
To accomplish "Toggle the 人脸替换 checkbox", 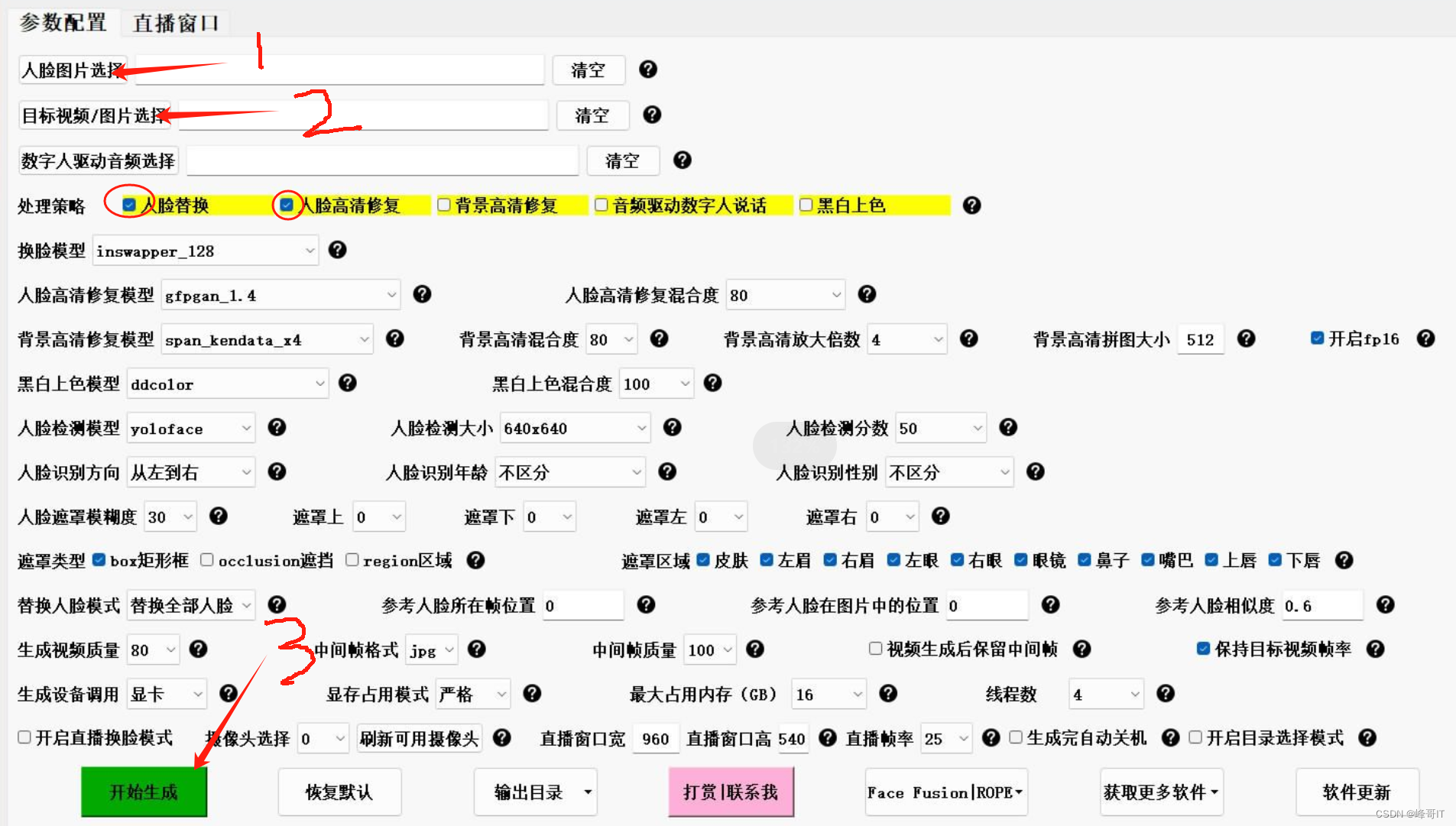I will [x=129, y=205].
